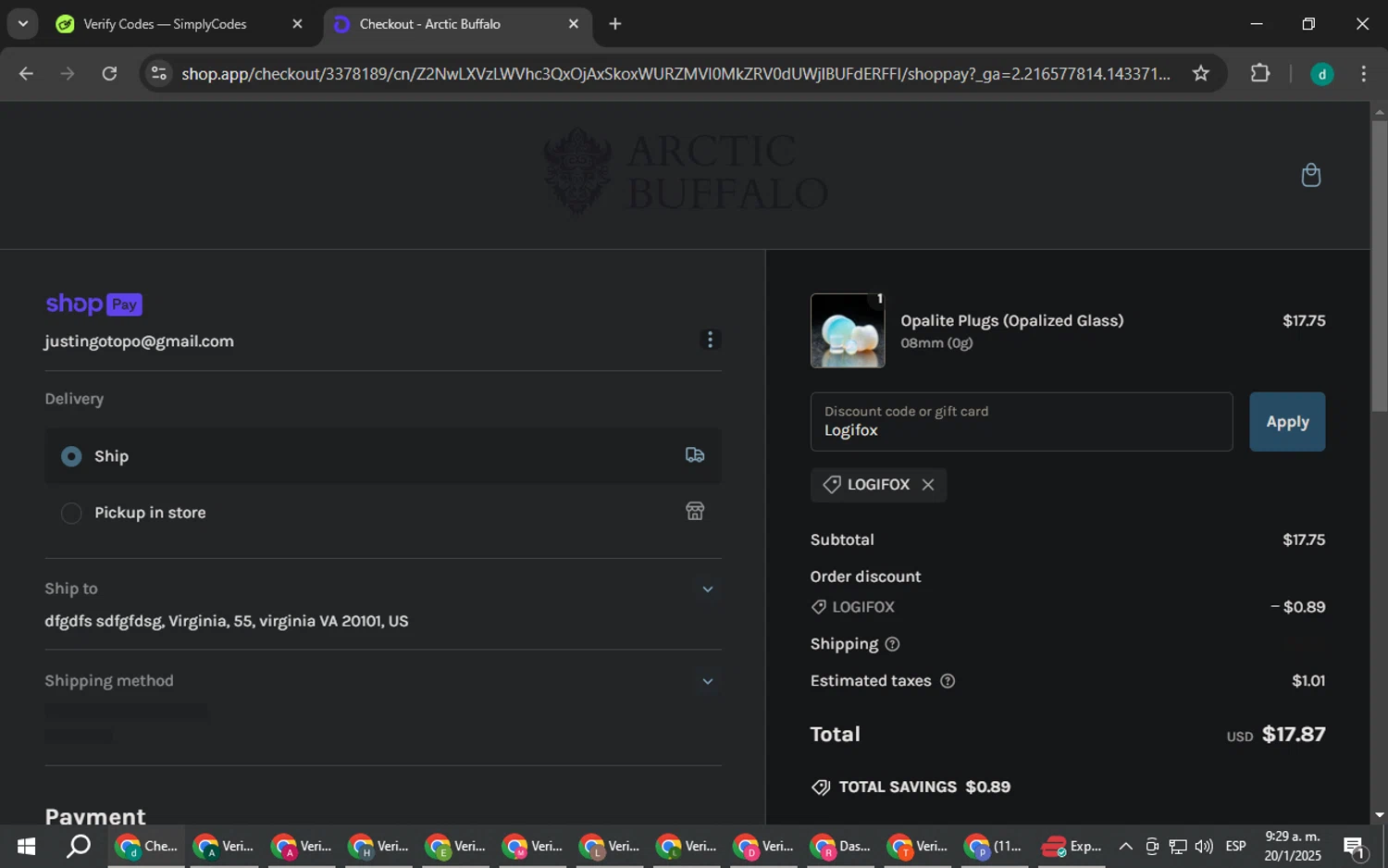Select the total amount $17.87

[1294, 735]
